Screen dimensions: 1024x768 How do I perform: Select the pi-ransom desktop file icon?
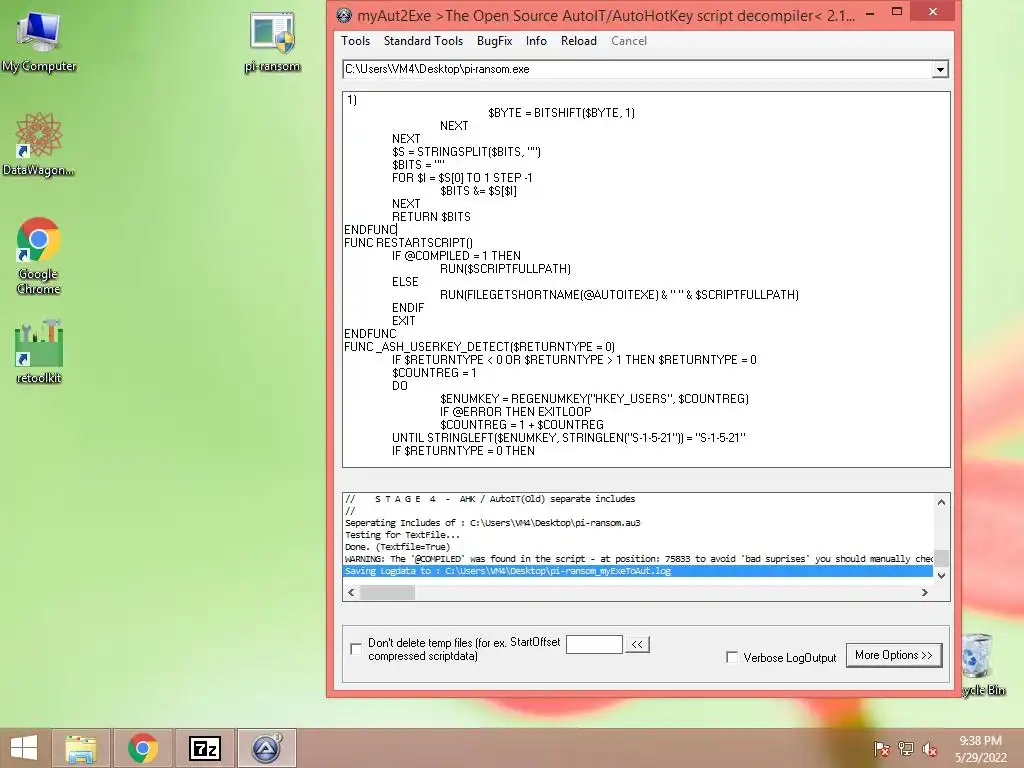[x=272, y=42]
